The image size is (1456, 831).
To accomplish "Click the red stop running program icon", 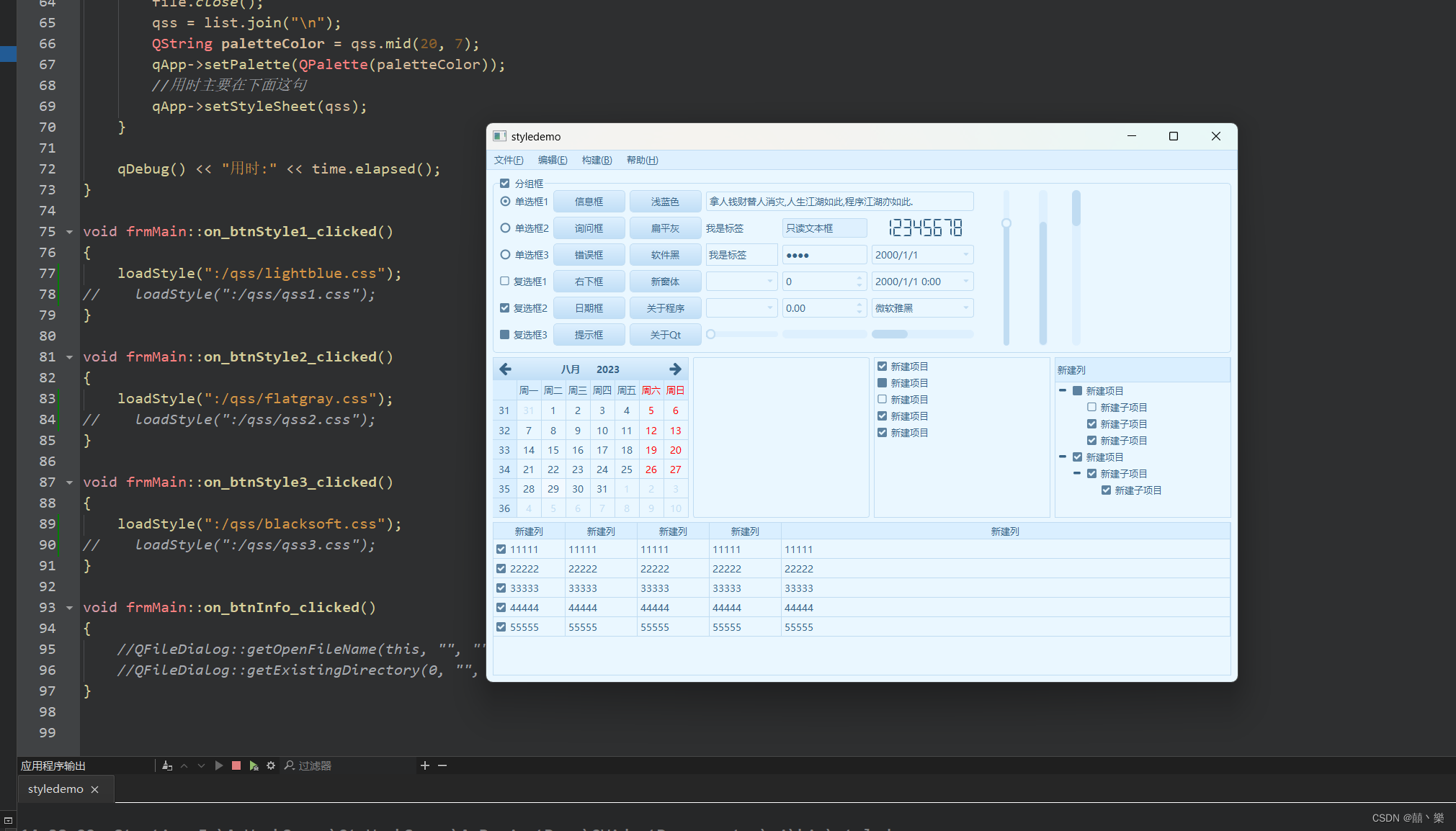I will (236, 765).
